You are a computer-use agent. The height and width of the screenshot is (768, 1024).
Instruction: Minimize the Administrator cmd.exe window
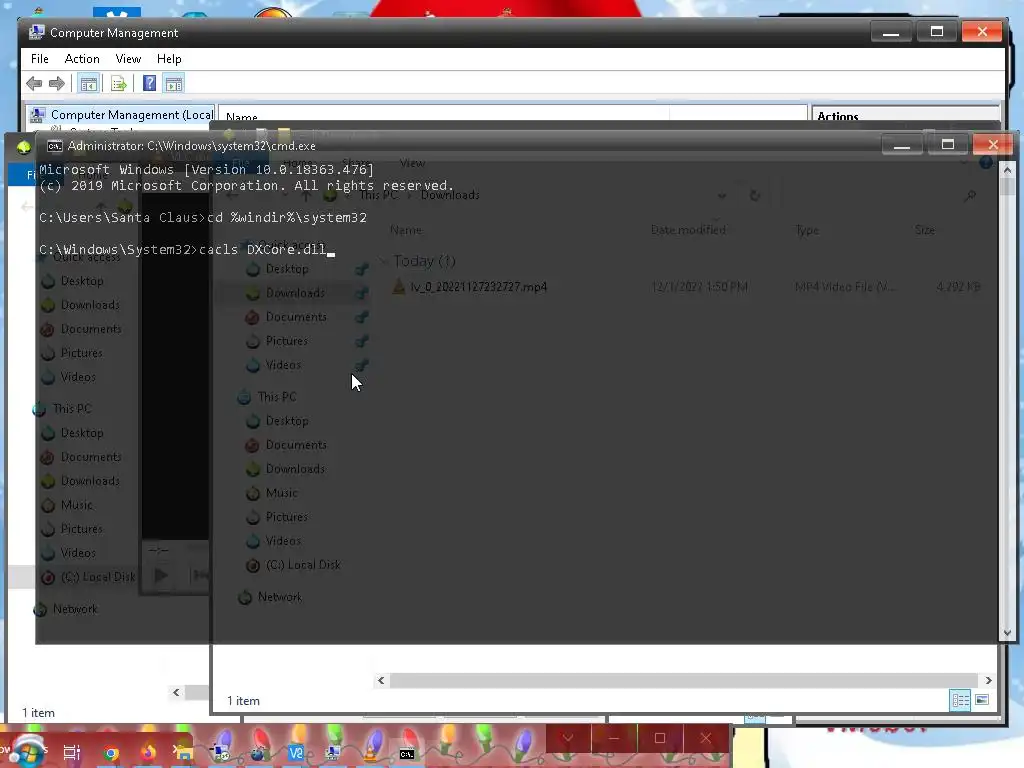click(x=902, y=145)
